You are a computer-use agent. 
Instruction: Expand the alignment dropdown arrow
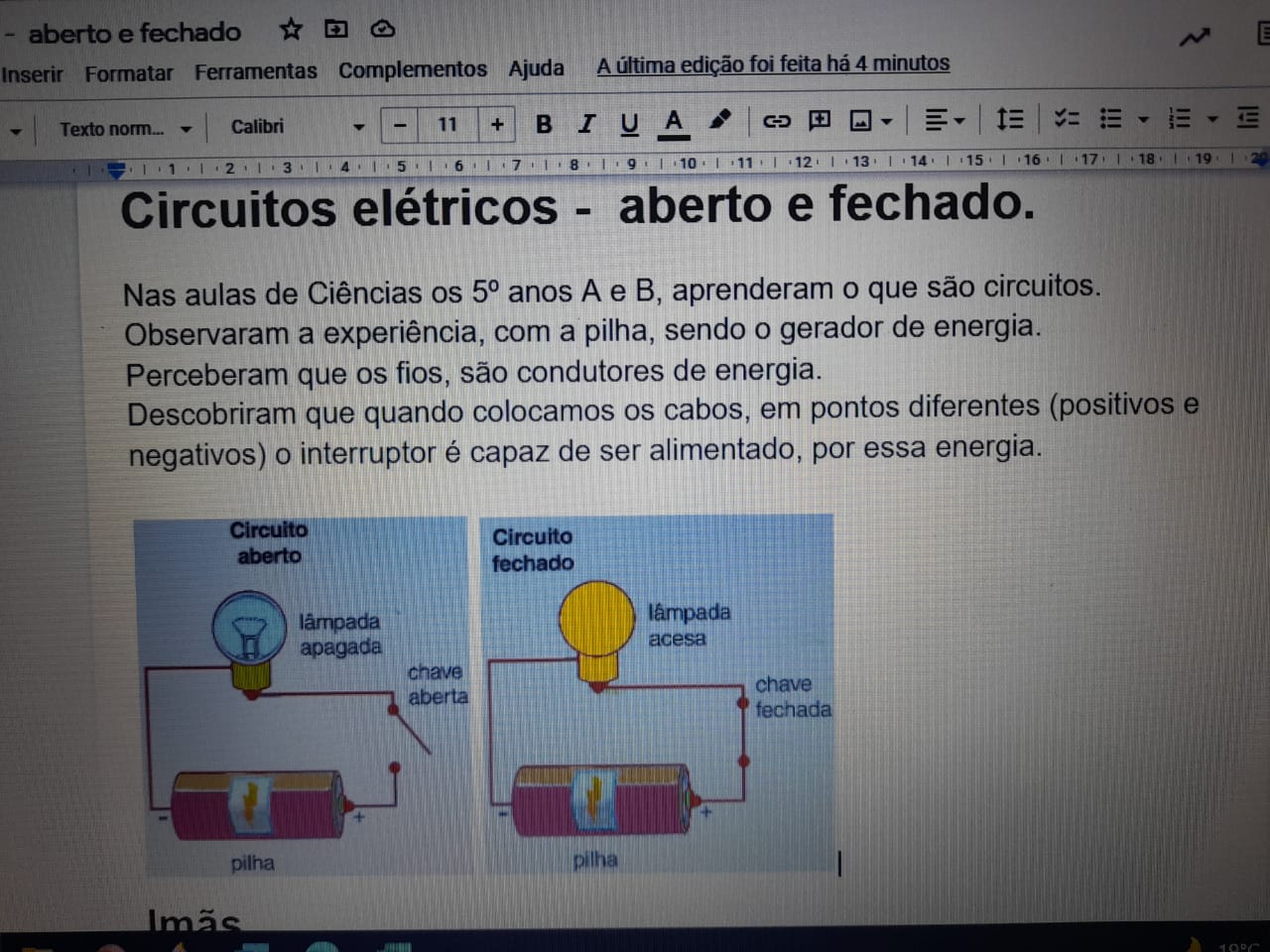tap(959, 122)
